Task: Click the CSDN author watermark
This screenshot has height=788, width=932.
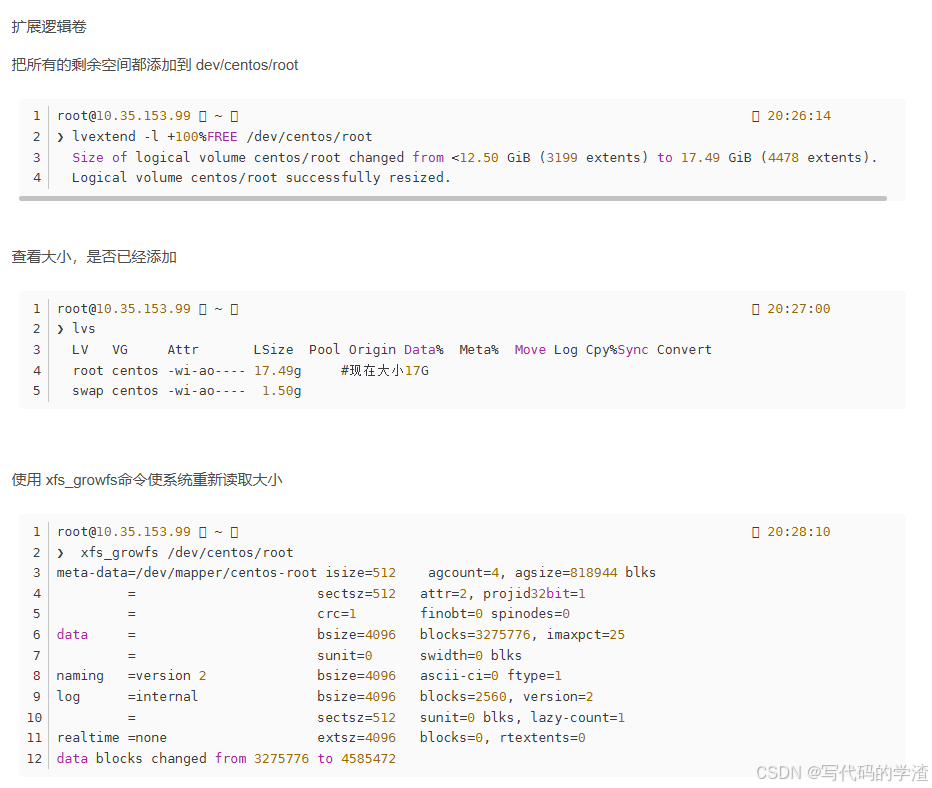Action: coord(841,772)
